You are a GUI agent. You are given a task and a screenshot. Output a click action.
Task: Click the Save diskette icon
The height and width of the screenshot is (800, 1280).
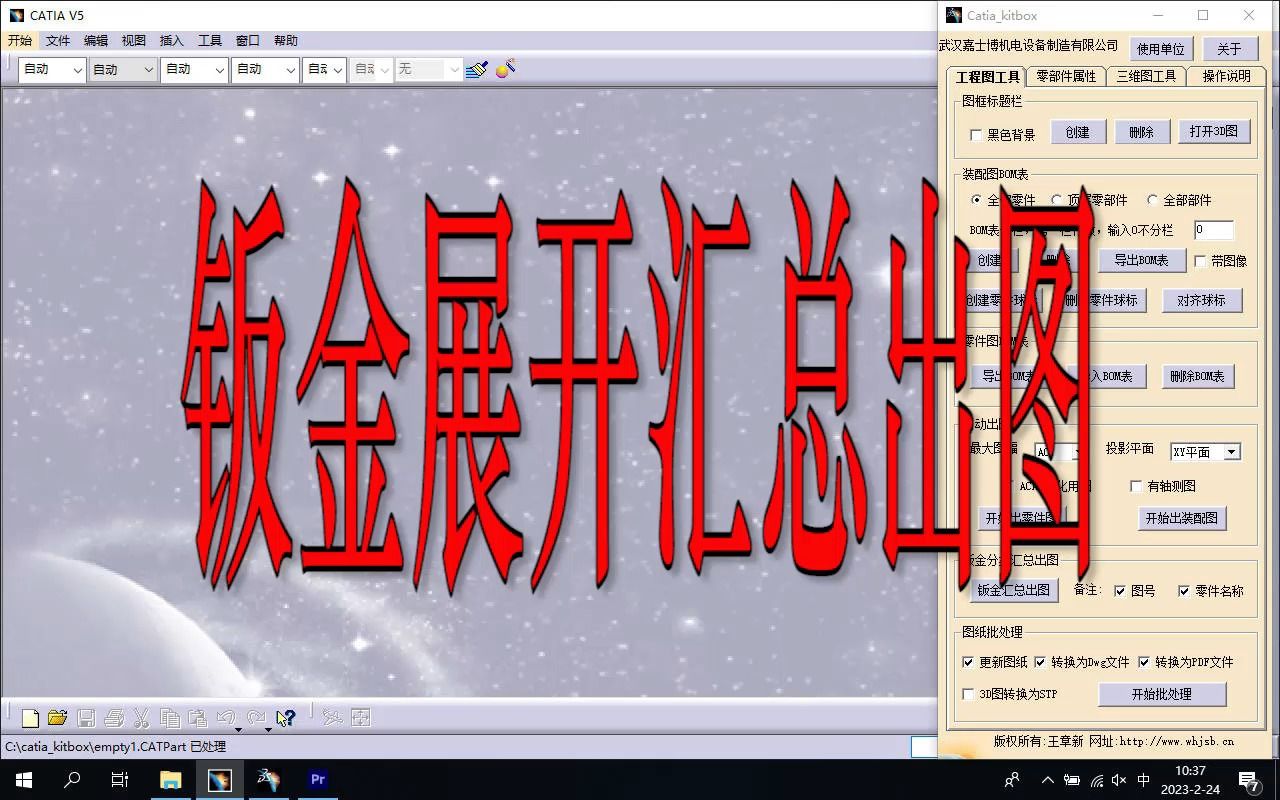pyautogui.click(x=86, y=717)
